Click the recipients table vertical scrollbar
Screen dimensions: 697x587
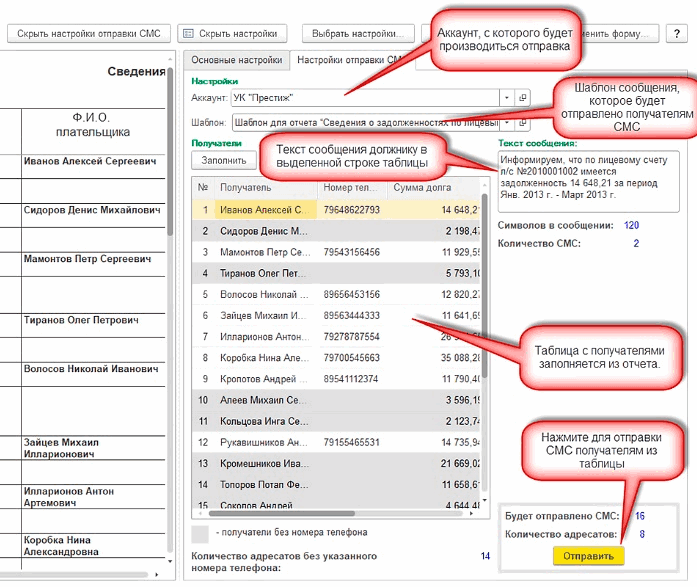click(x=485, y=284)
